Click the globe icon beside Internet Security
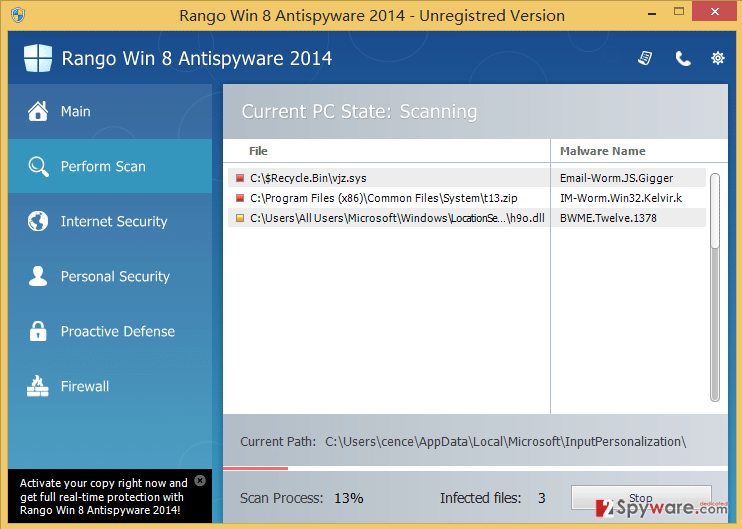742x529 pixels. coord(38,221)
